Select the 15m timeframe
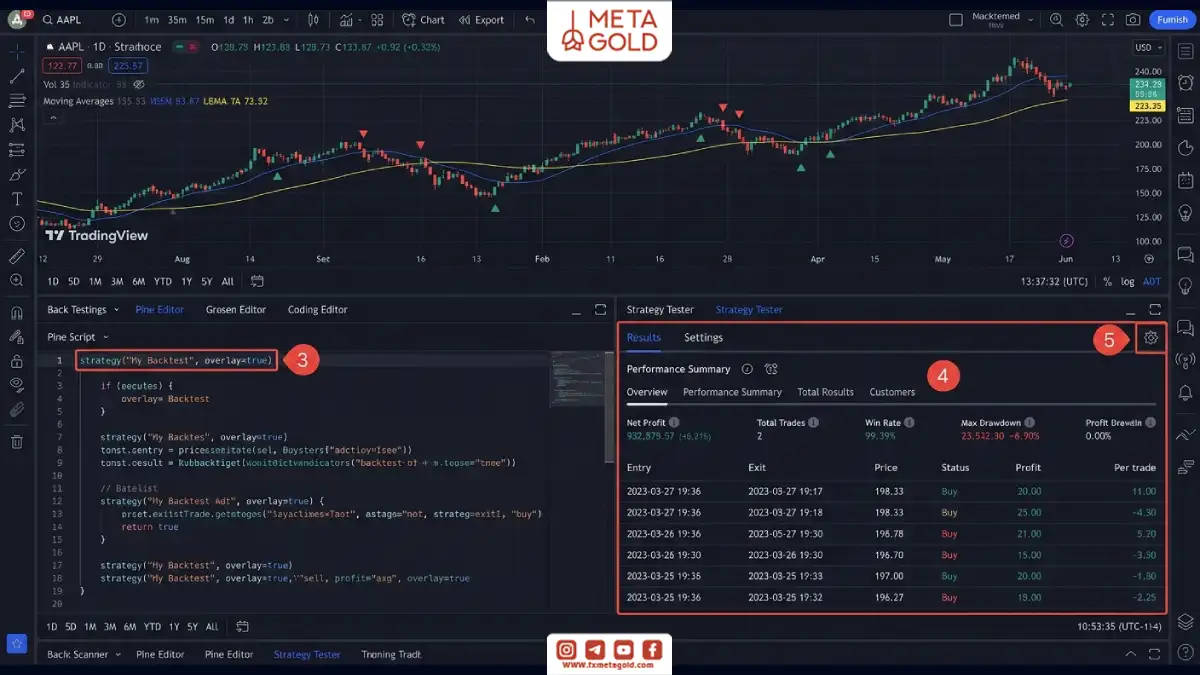The image size is (1200, 675). click(204, 19)
